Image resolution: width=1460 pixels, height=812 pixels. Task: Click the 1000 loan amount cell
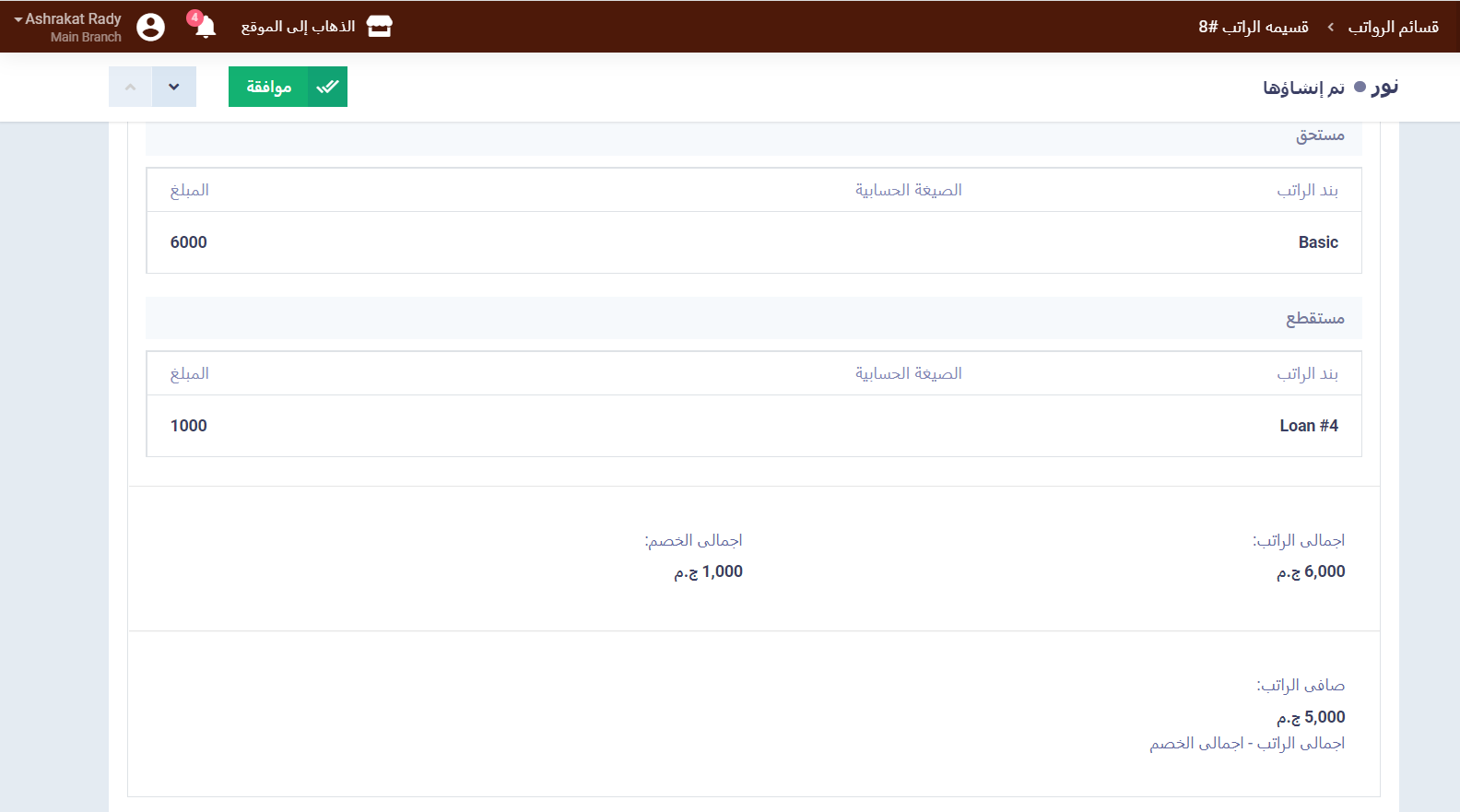pos(189,426)
